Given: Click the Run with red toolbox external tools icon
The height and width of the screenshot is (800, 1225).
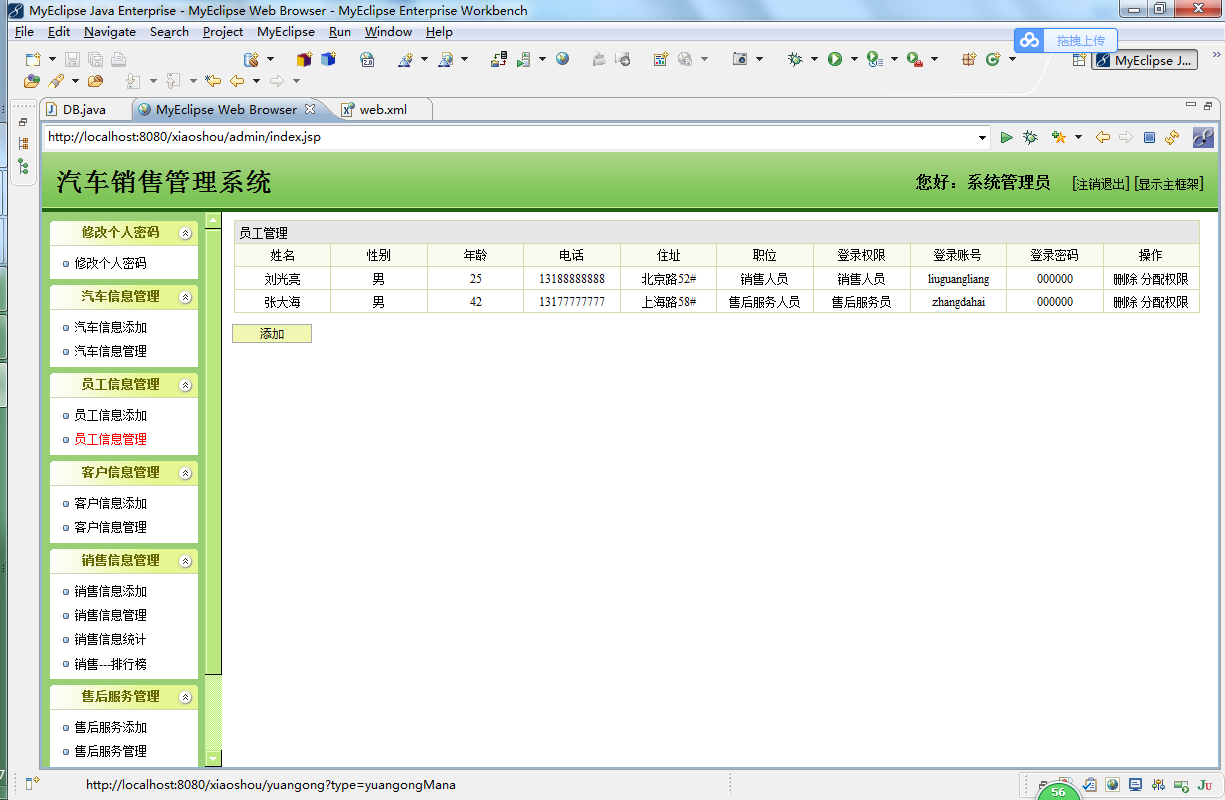Looking at the screenshot, I should coord(914,60).
